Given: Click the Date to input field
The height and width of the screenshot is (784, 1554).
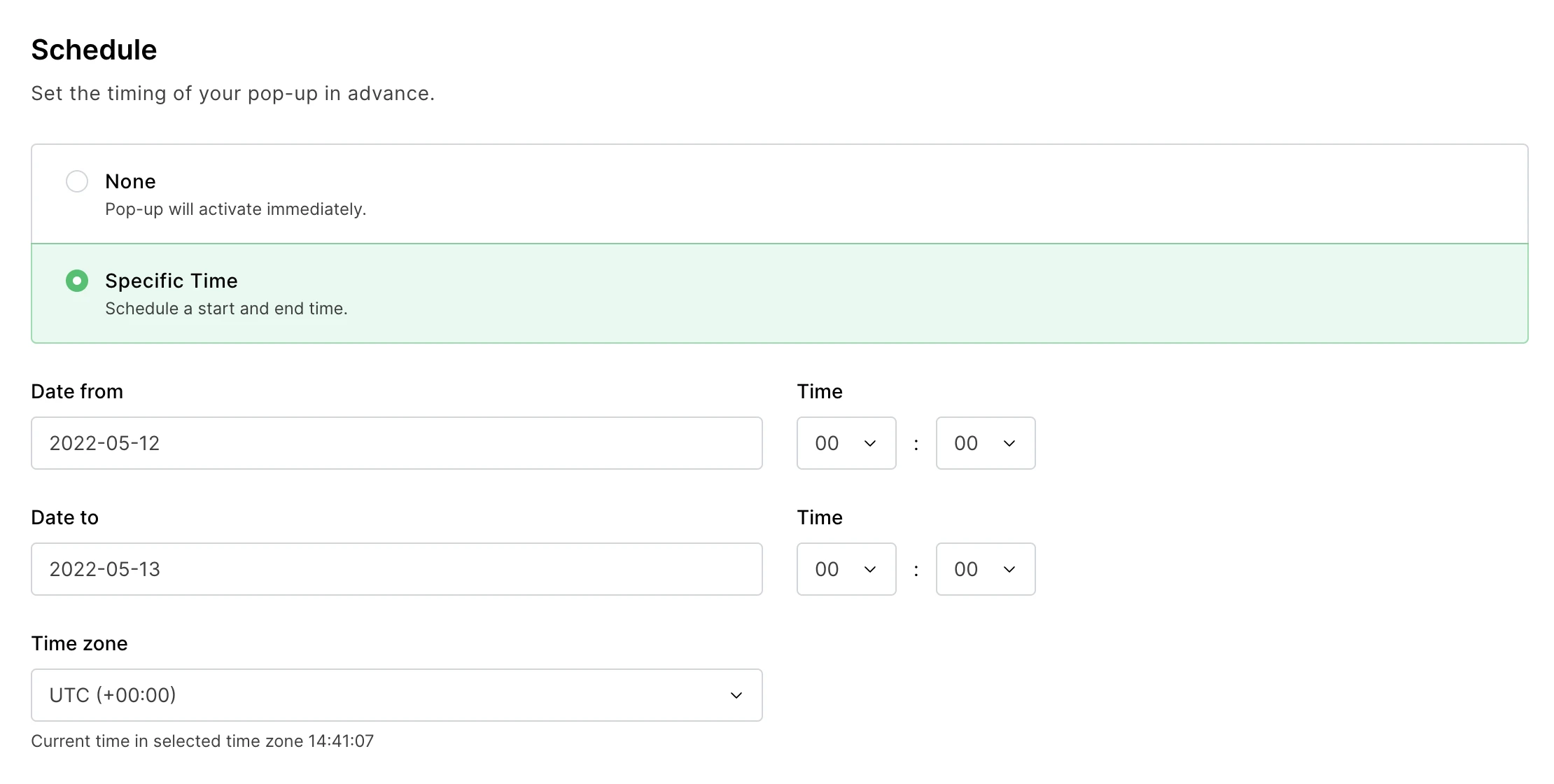Looking at the screenshot, I should (x=396, y=569).
